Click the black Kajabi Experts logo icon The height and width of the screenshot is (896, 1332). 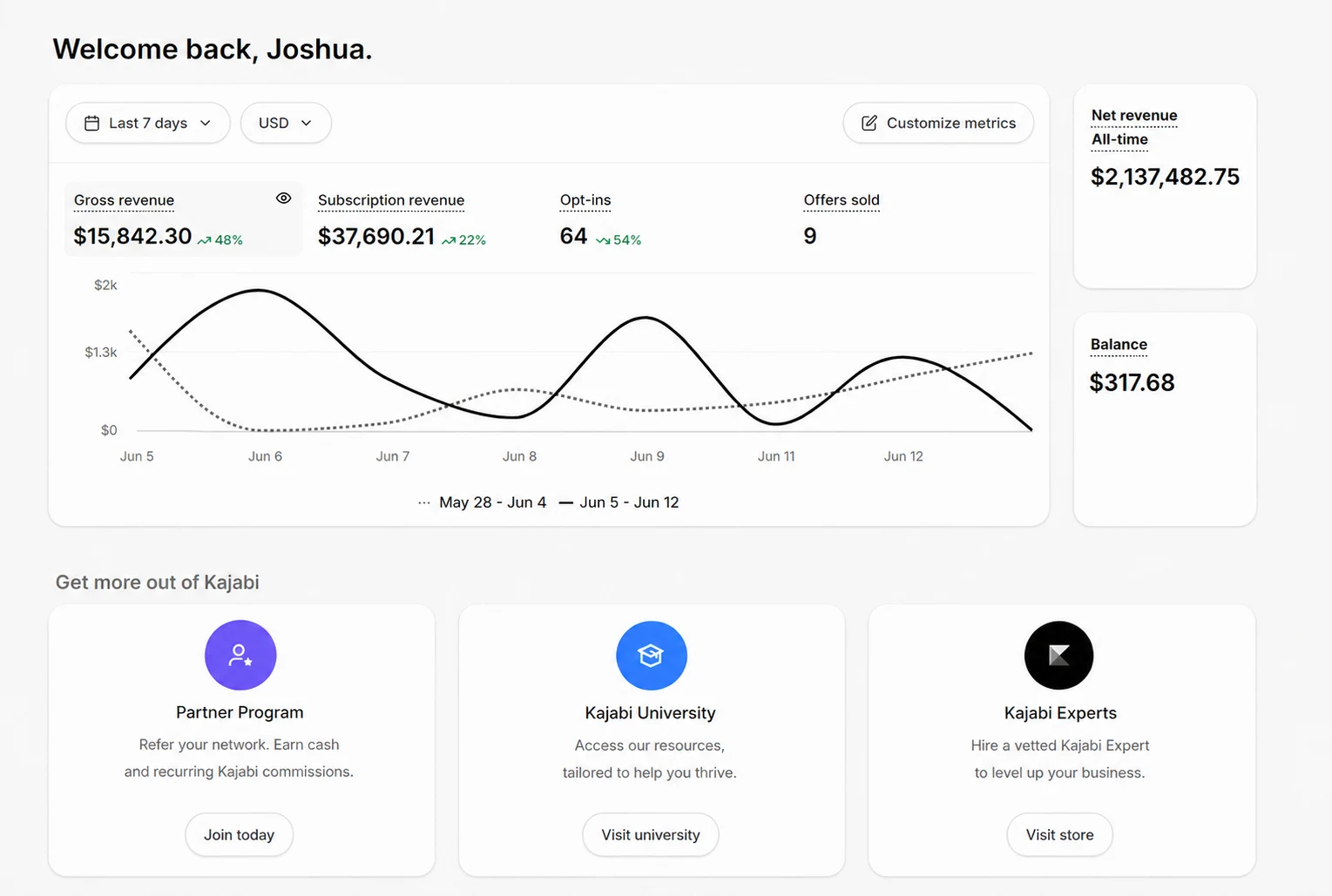click(1058, 655)
